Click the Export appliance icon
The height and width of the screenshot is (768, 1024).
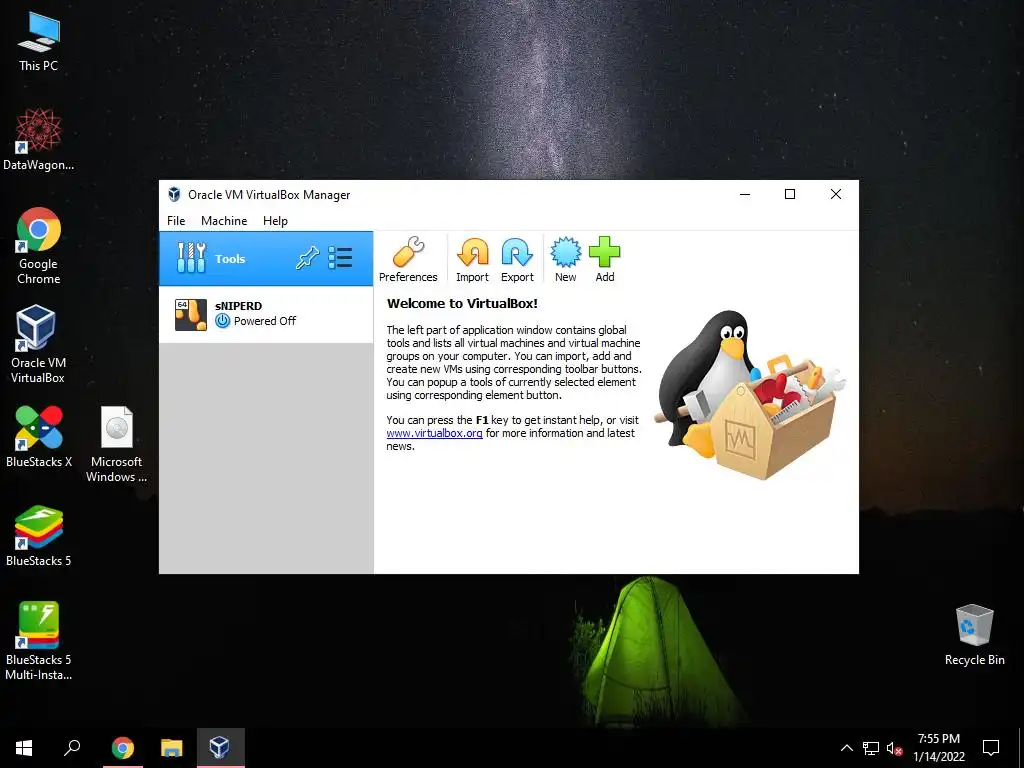[517, 259]
